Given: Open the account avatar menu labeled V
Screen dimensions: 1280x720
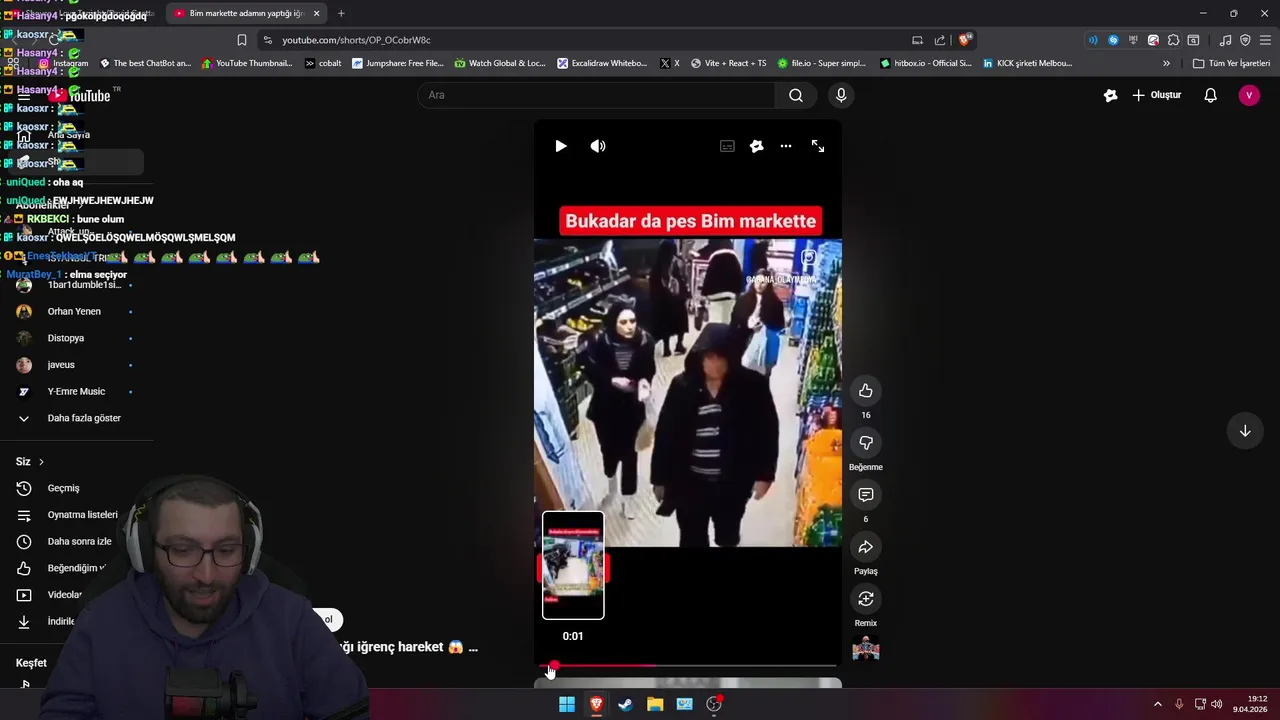Looking at the screenshot, I should pyautogui.click(x=1249, y=95).
